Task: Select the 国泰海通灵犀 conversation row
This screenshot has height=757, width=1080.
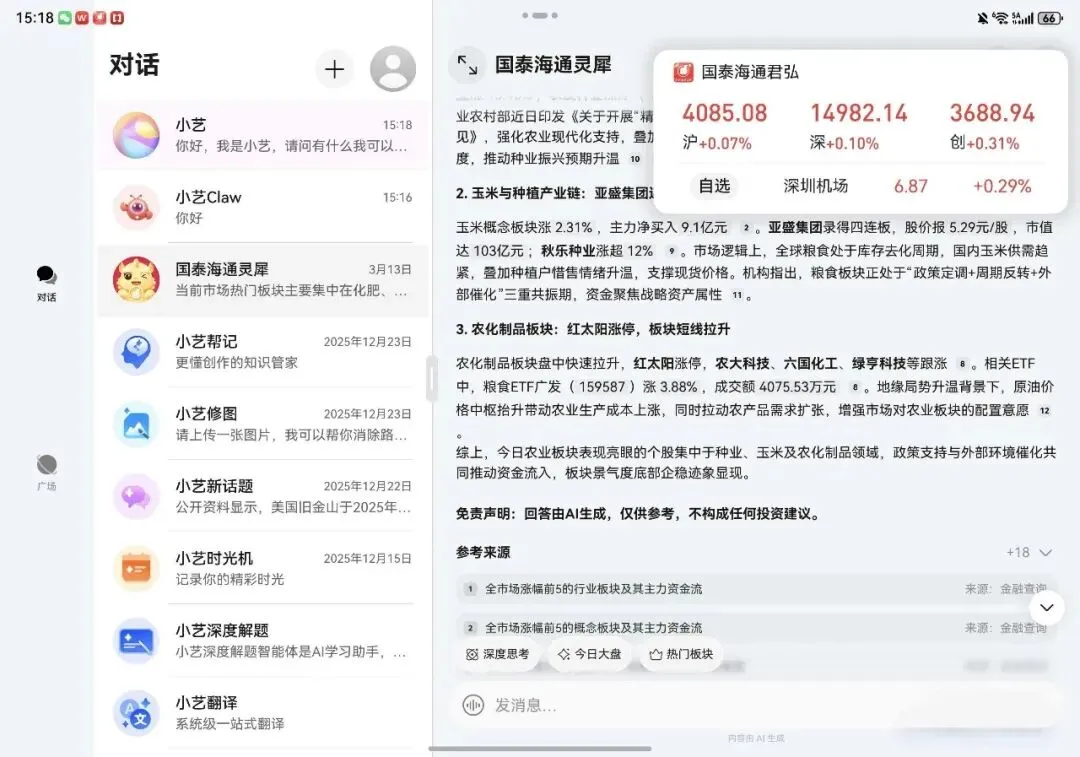Action: pyautogui.click(x=262, y=280)
